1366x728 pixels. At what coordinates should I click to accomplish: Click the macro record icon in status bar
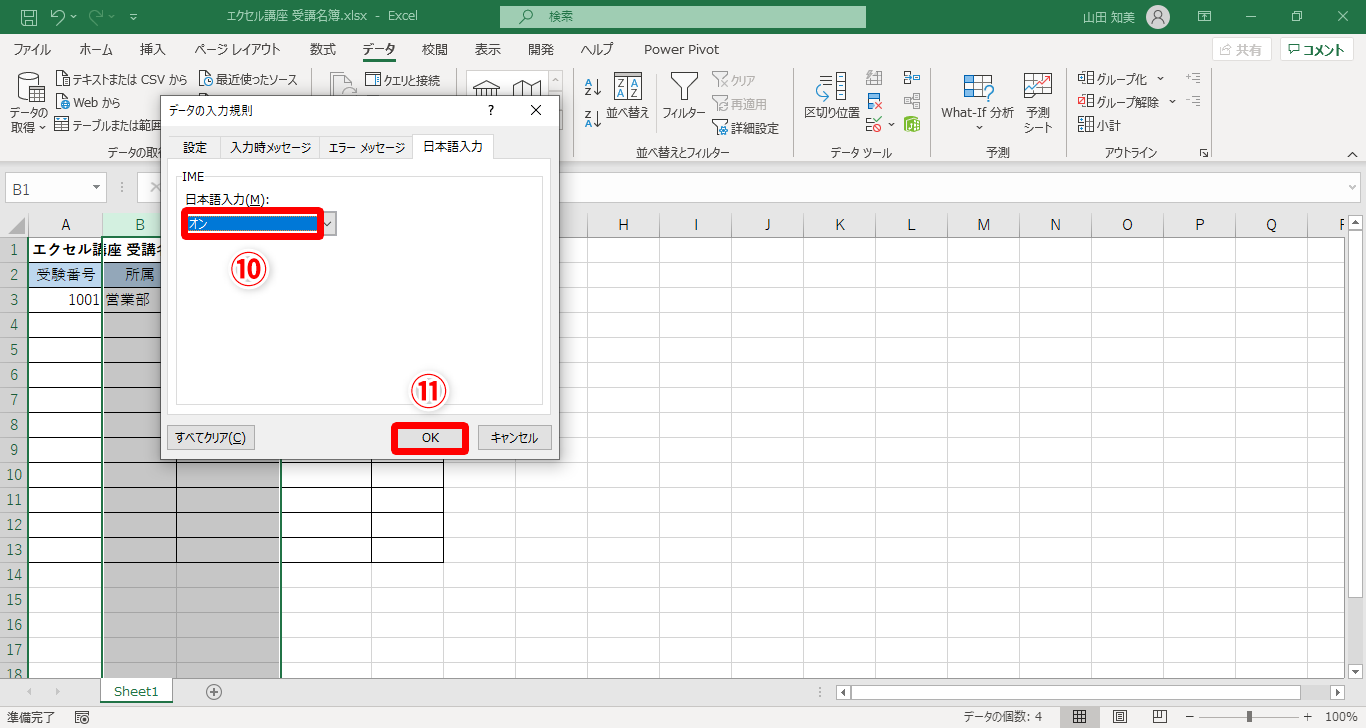tap(82, 717)
